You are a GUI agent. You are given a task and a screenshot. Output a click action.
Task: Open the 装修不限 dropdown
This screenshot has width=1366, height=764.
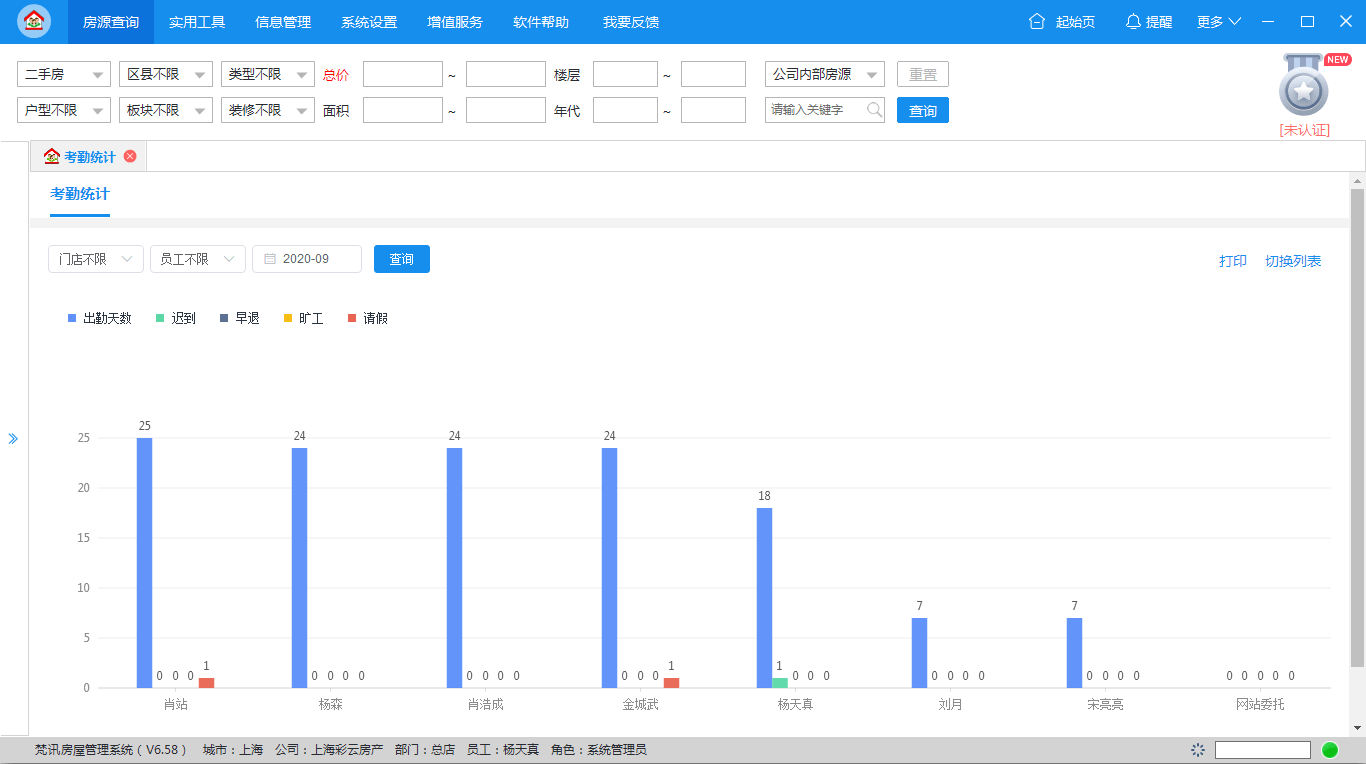tap(268, 110)
